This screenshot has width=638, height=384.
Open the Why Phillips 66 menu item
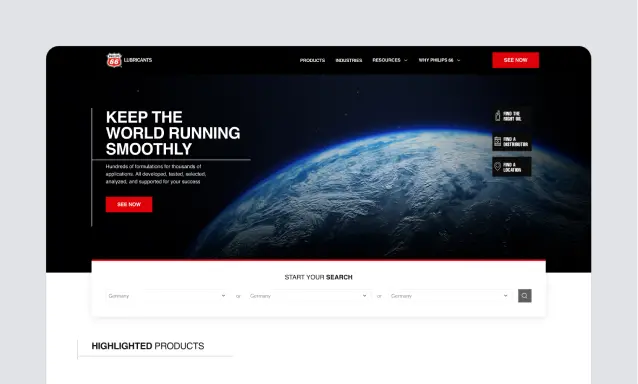coord(436,60)
